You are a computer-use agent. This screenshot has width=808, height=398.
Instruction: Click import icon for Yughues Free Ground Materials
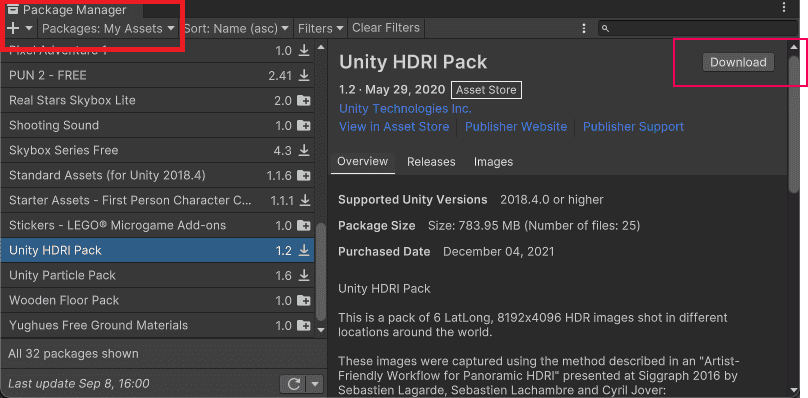point(304,325)
